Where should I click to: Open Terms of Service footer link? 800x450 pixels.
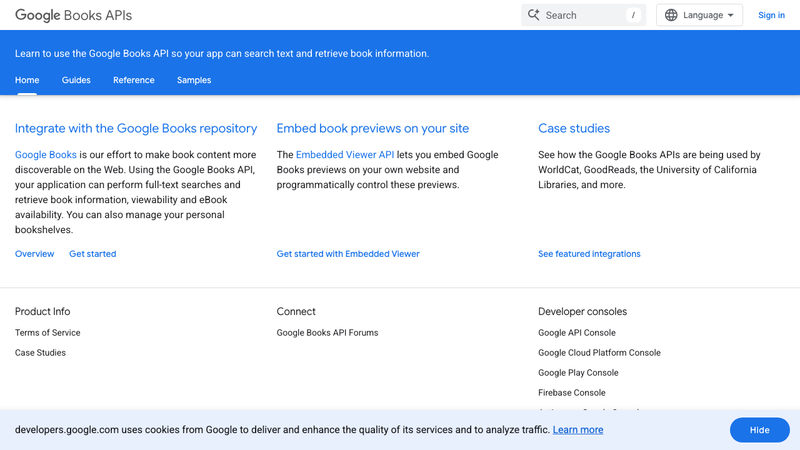tap(47, 333)
